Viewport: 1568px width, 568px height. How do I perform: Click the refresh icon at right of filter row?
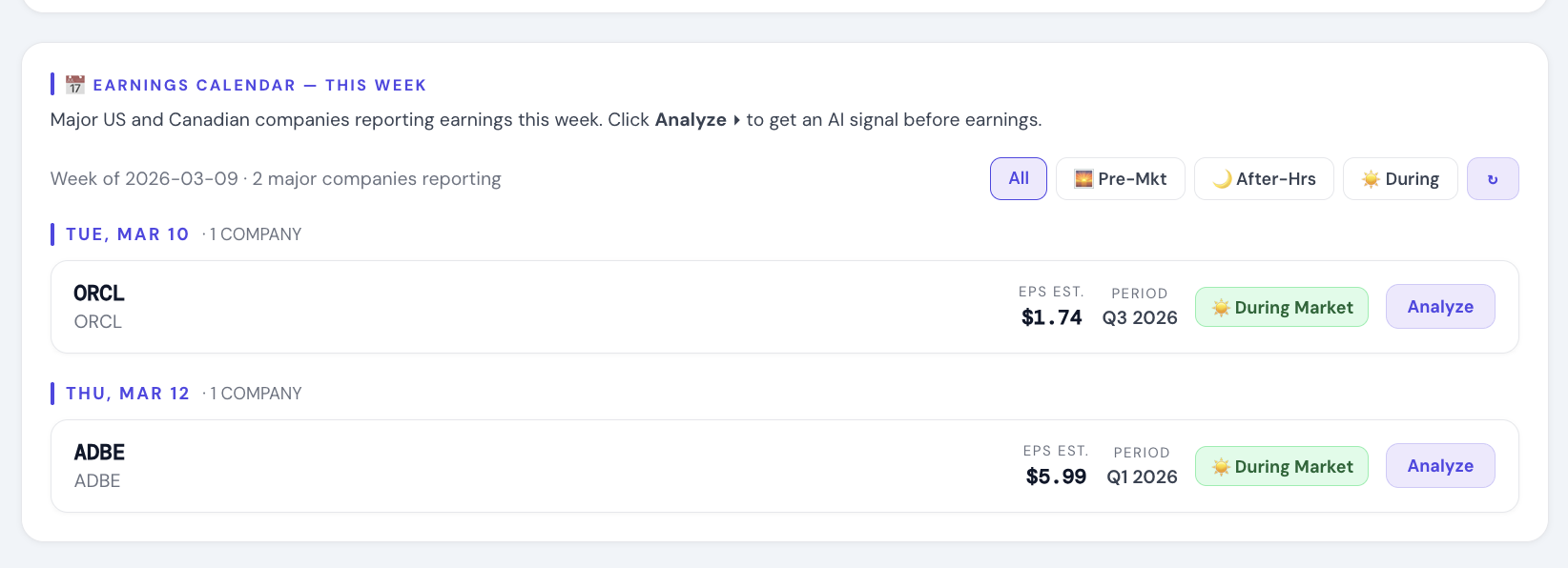pyautogui.click(x=1493, y=178)
